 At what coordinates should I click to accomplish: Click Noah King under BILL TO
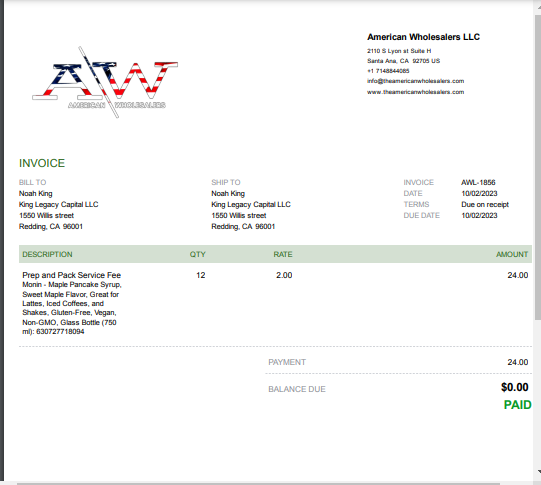pyautogui.click(x=36, y=193)
